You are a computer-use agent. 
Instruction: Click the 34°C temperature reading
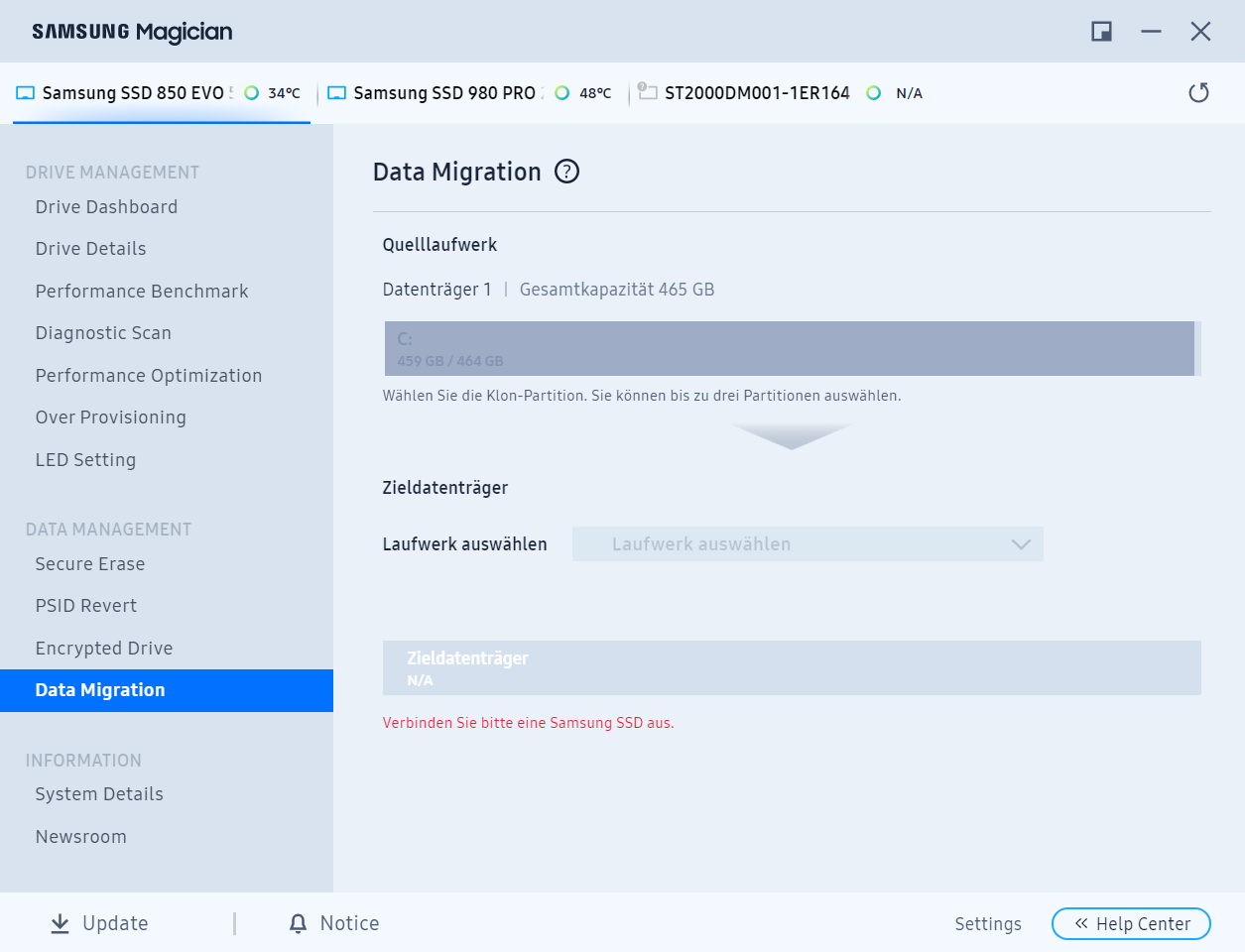[284, 93]
